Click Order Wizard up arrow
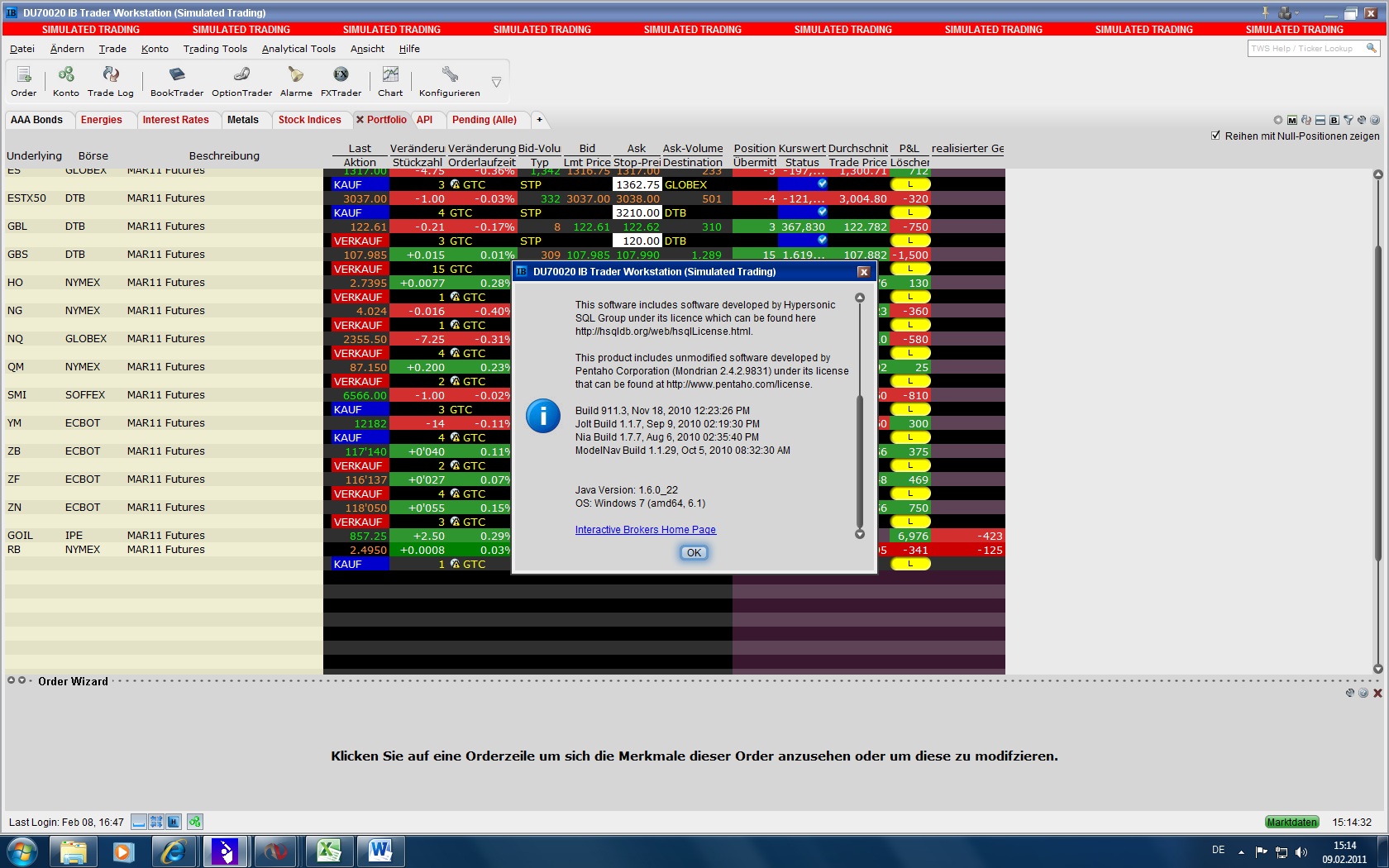The width and height of the screenshot is (1389, 868). coord(12,680)
